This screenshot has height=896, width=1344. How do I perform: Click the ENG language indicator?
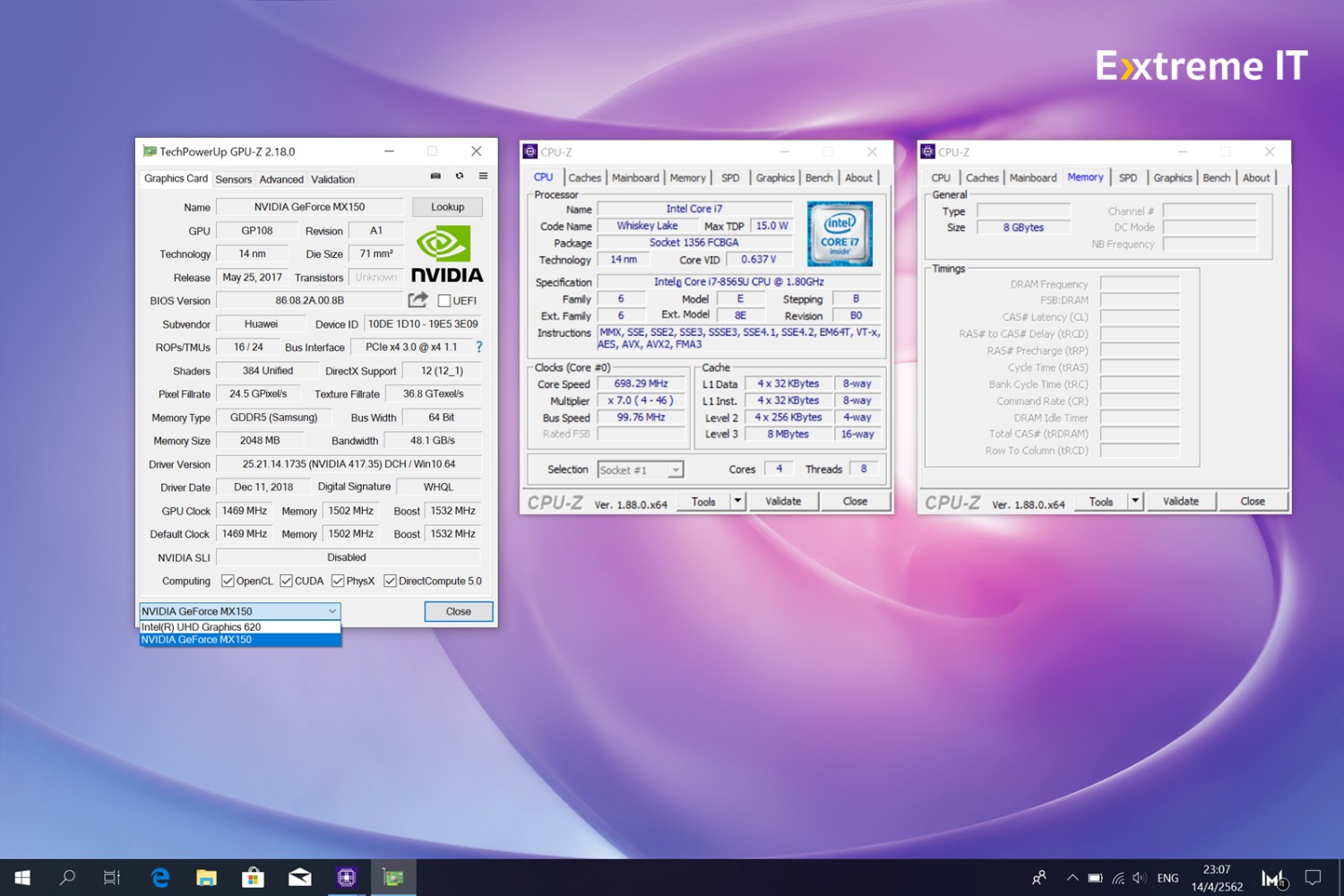pyautogui.click(x=1167, y=878)
